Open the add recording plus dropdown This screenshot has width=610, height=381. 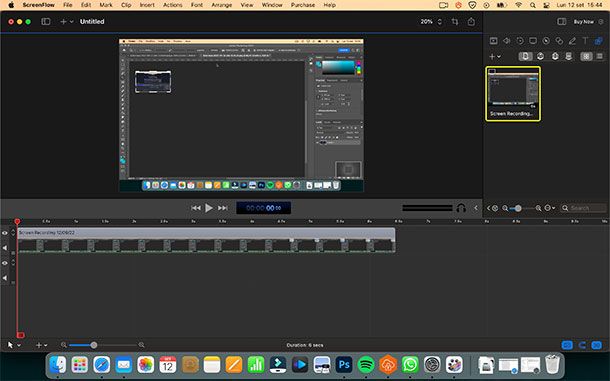67,22
